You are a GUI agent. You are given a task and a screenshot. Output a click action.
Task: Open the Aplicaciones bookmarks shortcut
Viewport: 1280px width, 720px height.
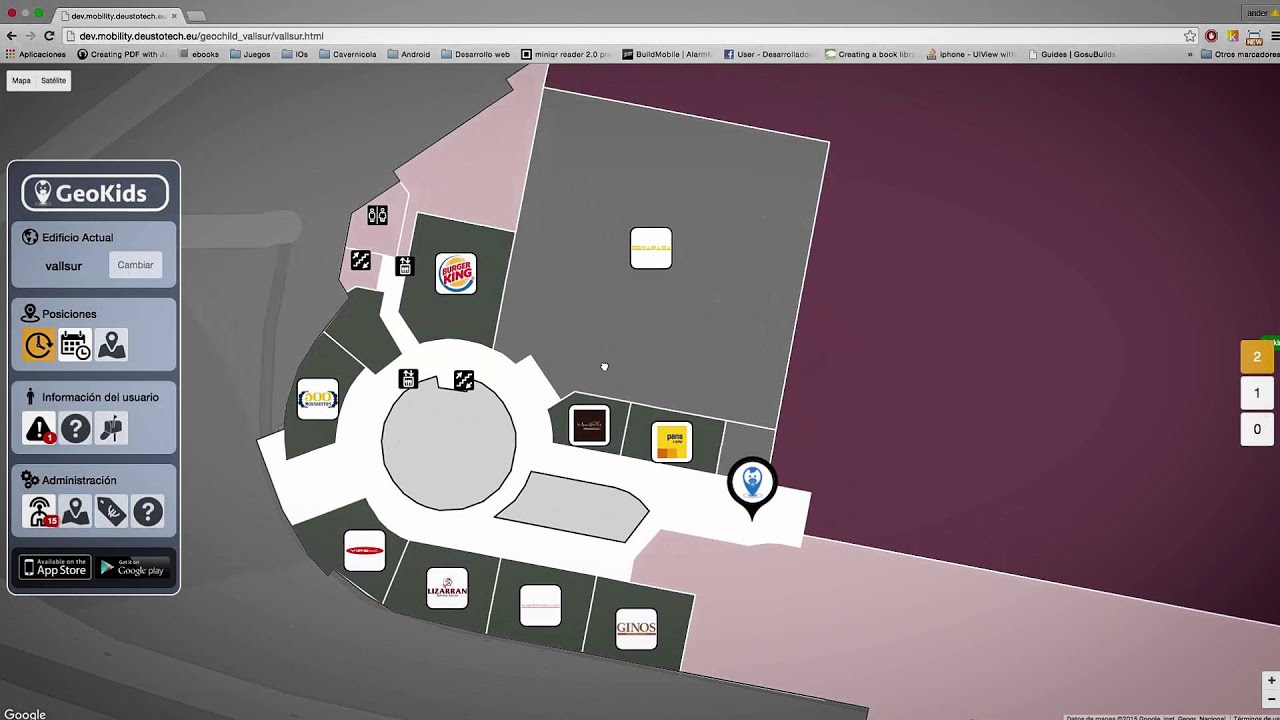point(36,54)
